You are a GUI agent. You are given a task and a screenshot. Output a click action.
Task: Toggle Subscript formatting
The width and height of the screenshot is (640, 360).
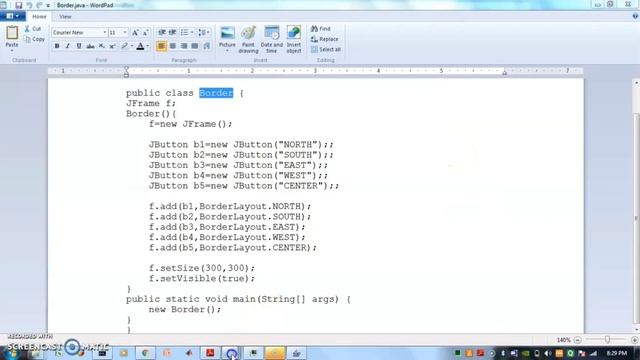pos(102,46)
